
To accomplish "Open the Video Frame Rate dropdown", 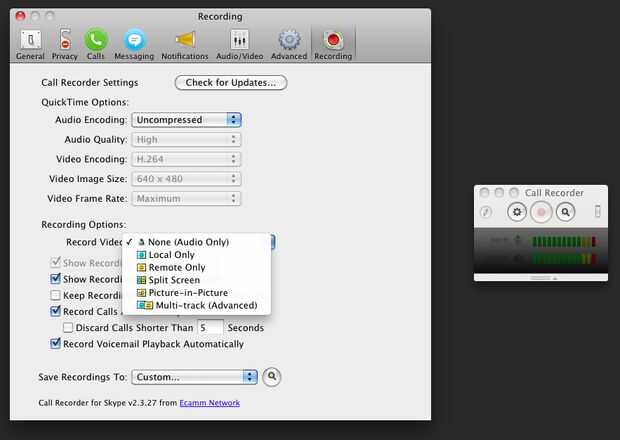I will click(x=186, y=198).
